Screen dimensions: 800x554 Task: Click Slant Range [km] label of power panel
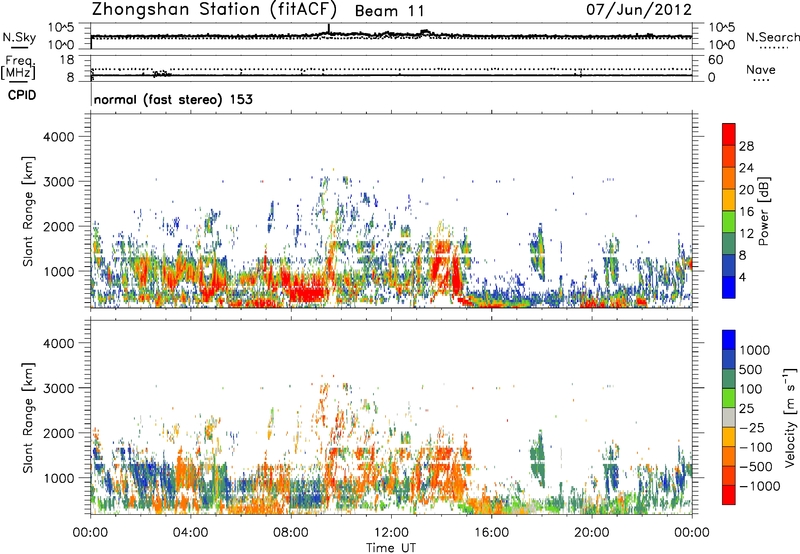[x=28, y=211]
